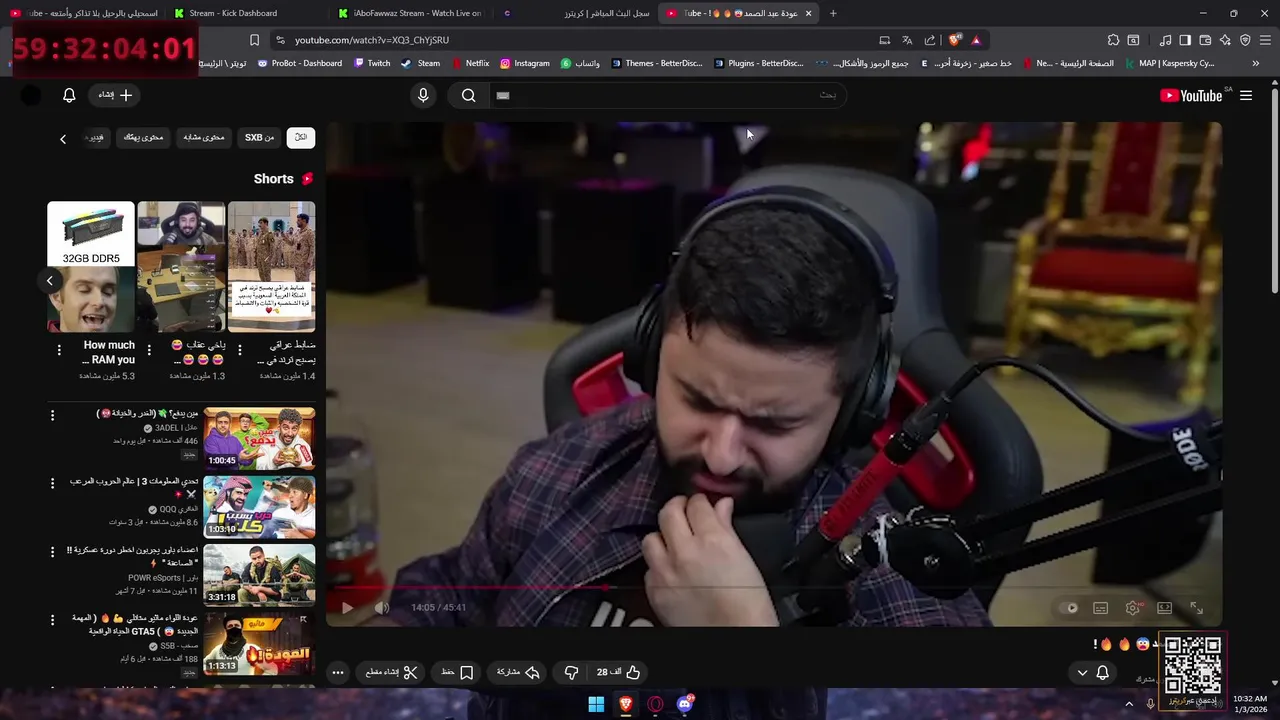The height and width of the screenshot is (720, 1280).
Task: Select the 'محتوى مشابه' filter chip
Action: click(204, 137)
